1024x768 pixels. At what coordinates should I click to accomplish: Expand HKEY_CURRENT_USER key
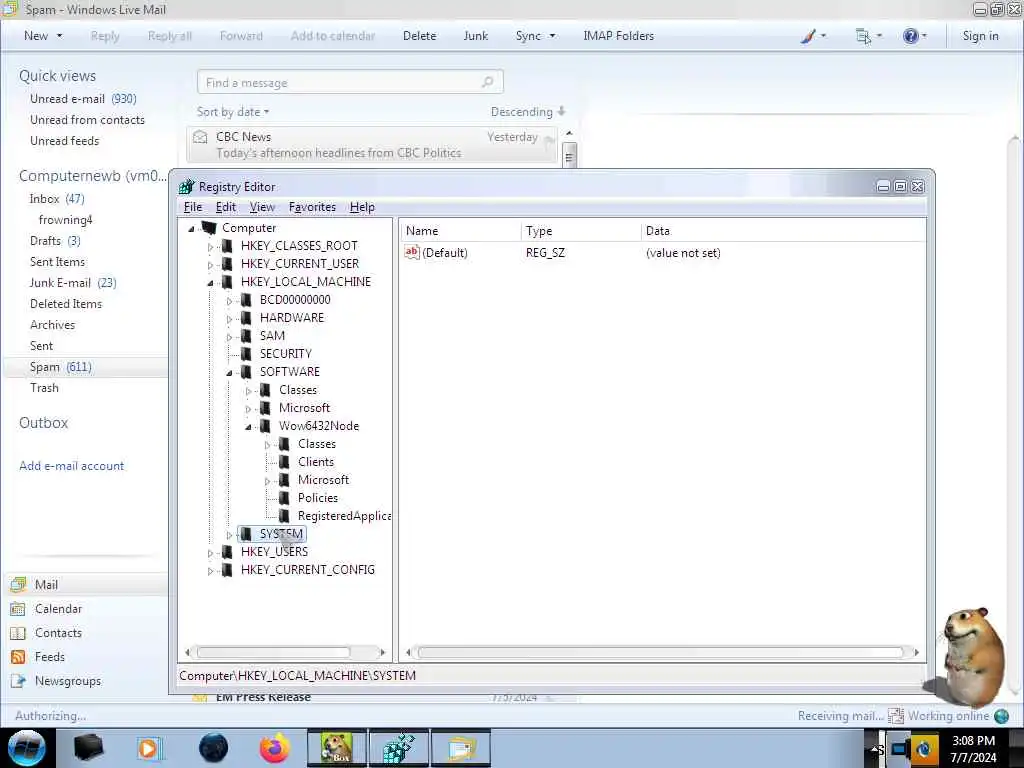point(210,264)
